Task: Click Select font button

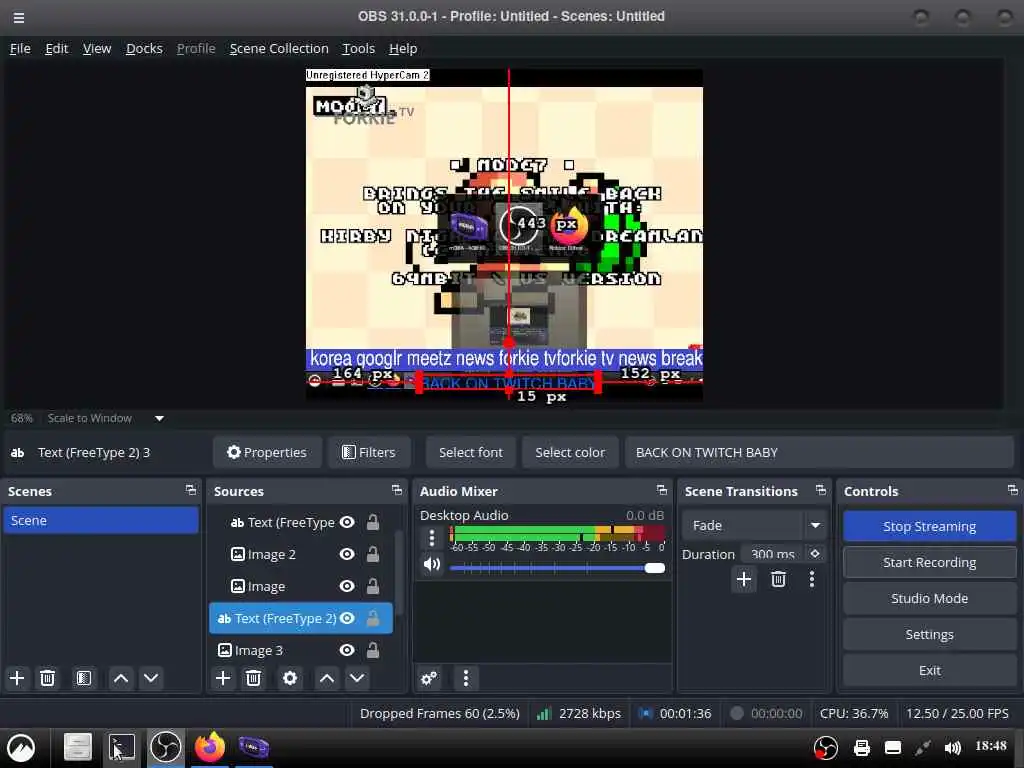Action: (471, 452)
